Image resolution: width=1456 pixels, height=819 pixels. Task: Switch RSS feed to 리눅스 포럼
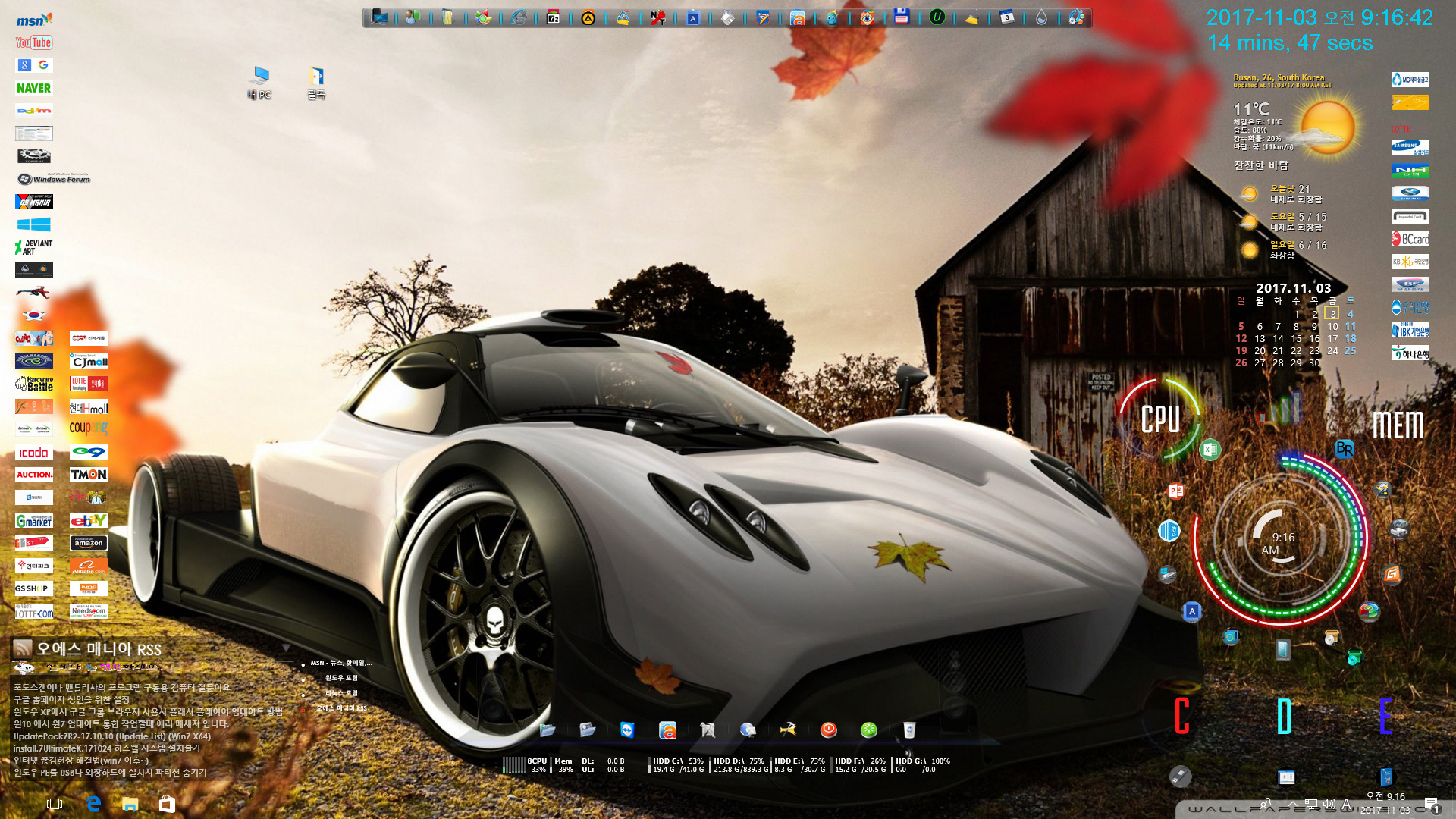click(x=341, y=693)
